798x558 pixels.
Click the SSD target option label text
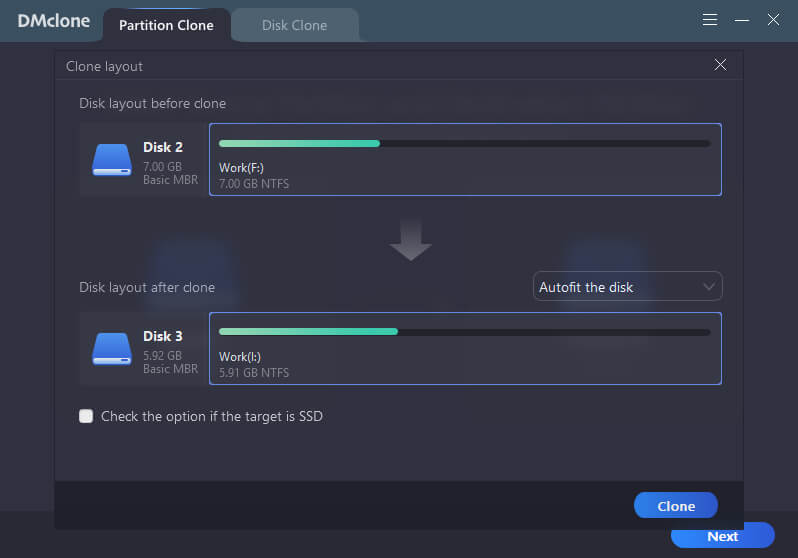click(x=212, y=416)
